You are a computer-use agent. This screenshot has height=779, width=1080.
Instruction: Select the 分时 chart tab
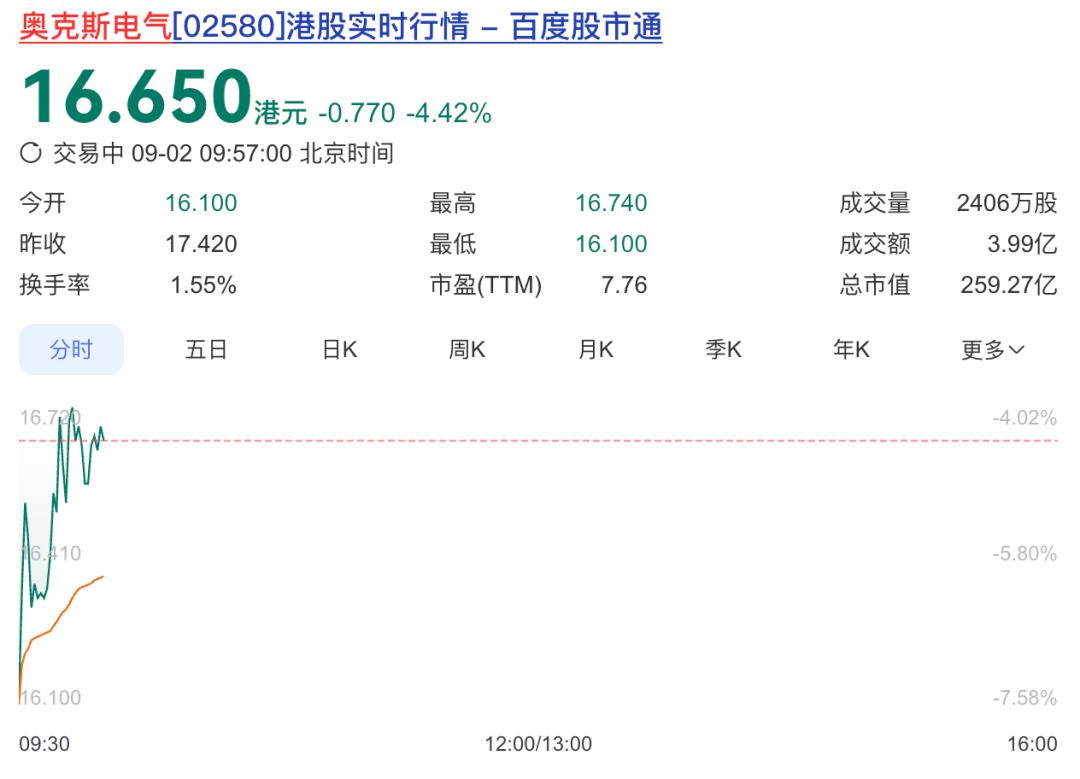71,349
